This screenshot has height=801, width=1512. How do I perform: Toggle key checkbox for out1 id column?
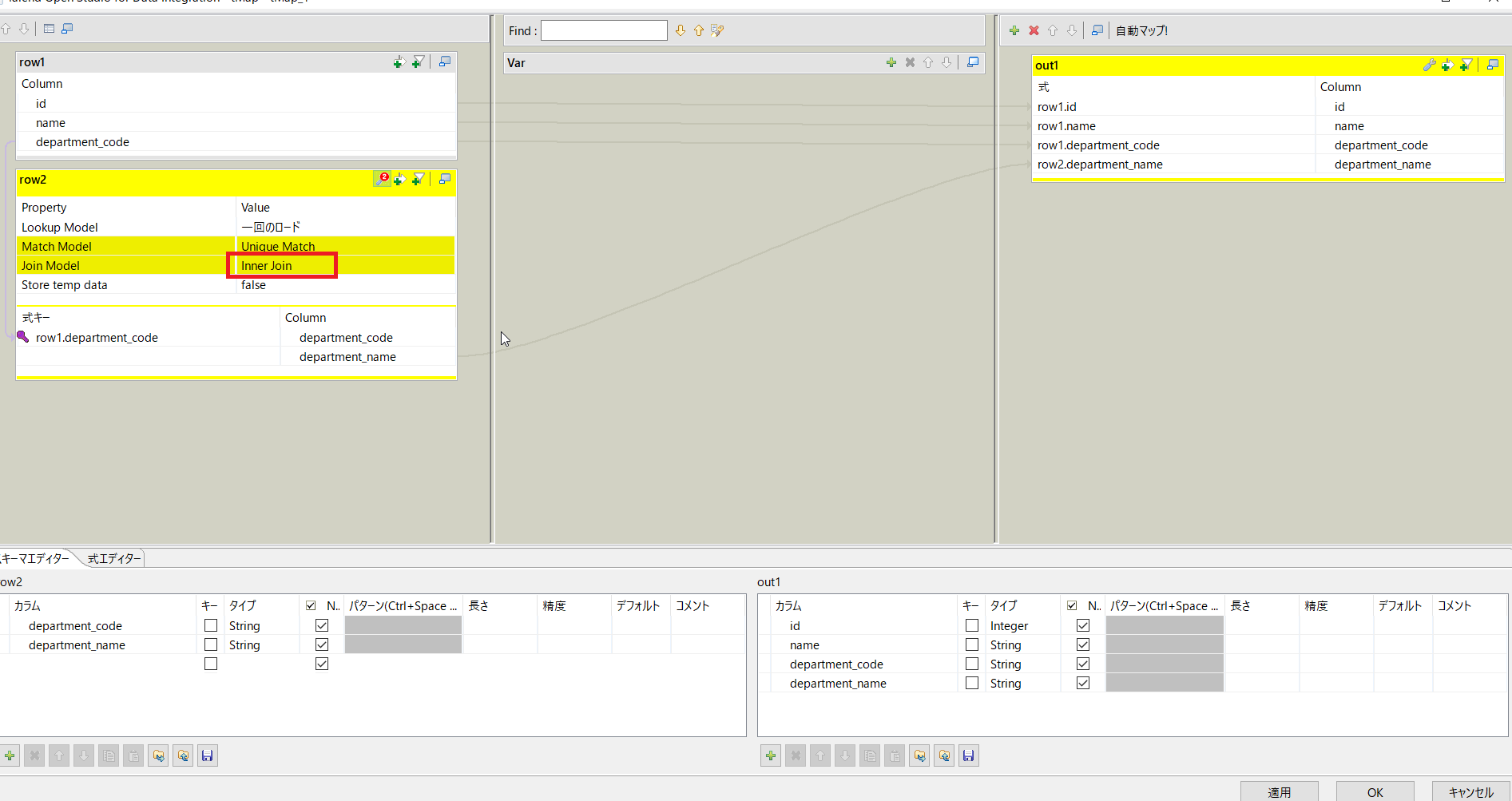[x=972, y=625]
